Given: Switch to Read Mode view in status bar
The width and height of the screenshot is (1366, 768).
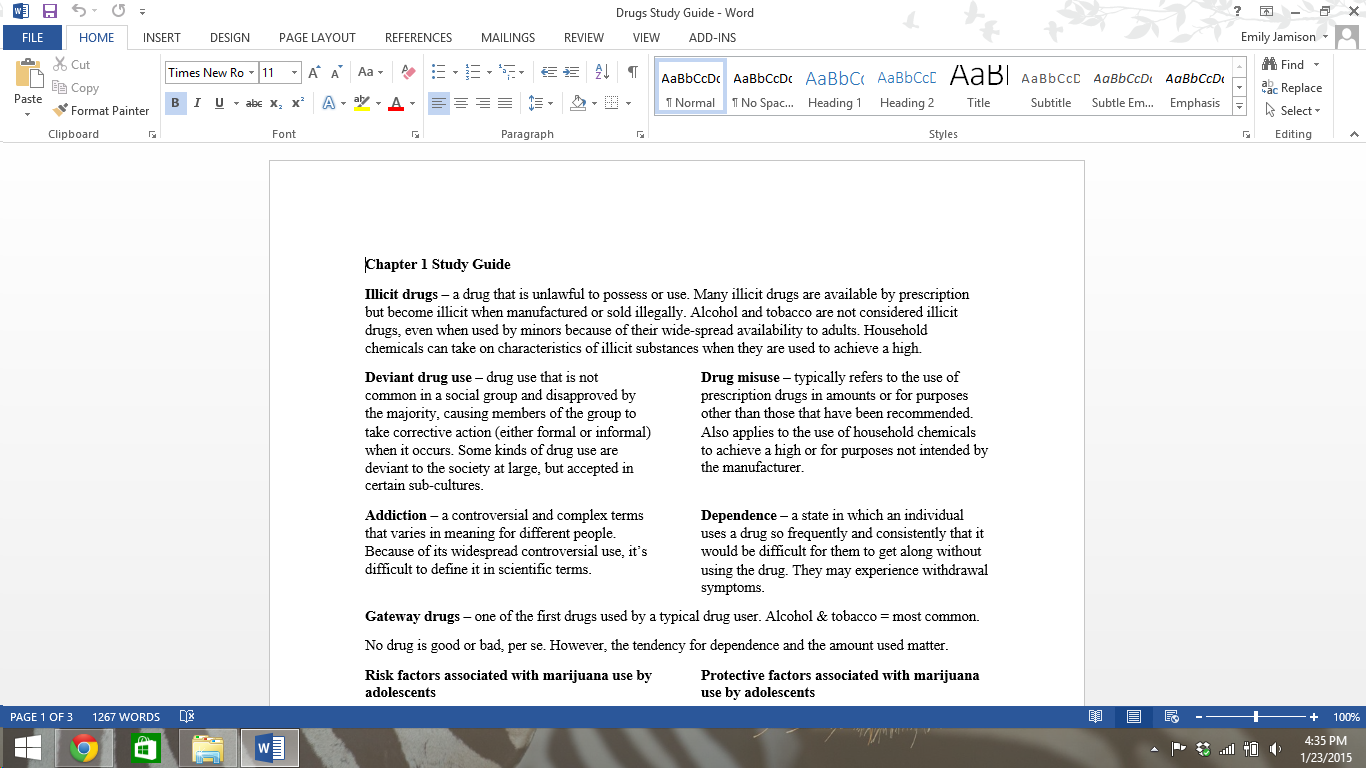Looking at the screenshot, I should 1095,717.
